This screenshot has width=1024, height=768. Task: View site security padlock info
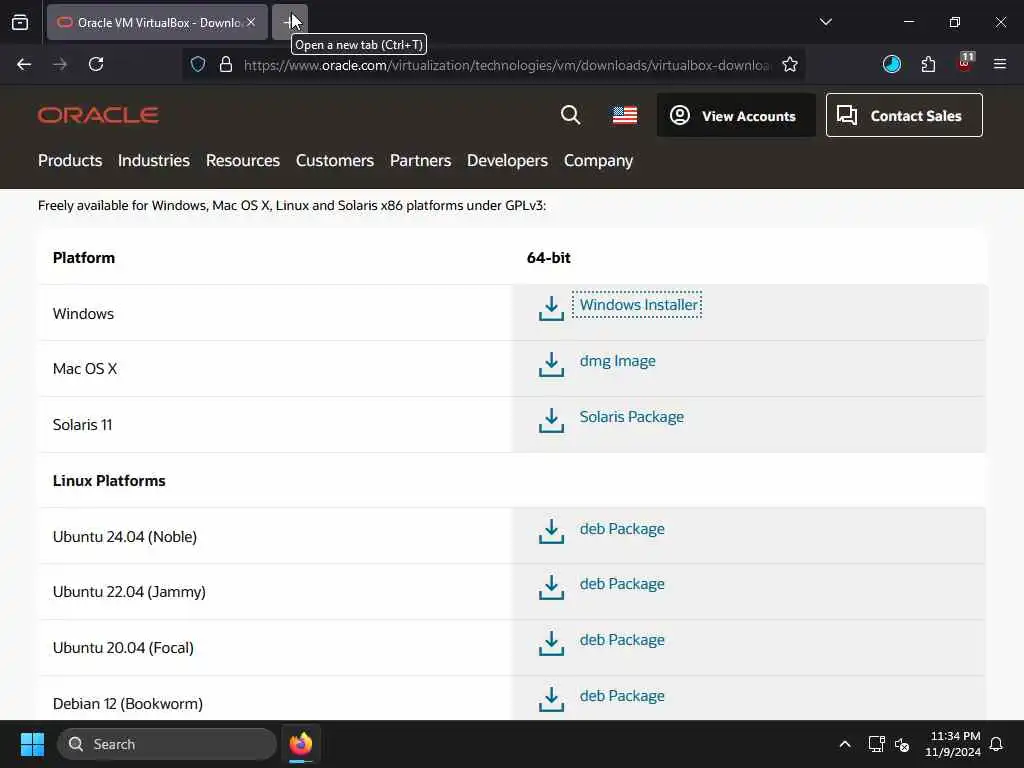[226, 64]
